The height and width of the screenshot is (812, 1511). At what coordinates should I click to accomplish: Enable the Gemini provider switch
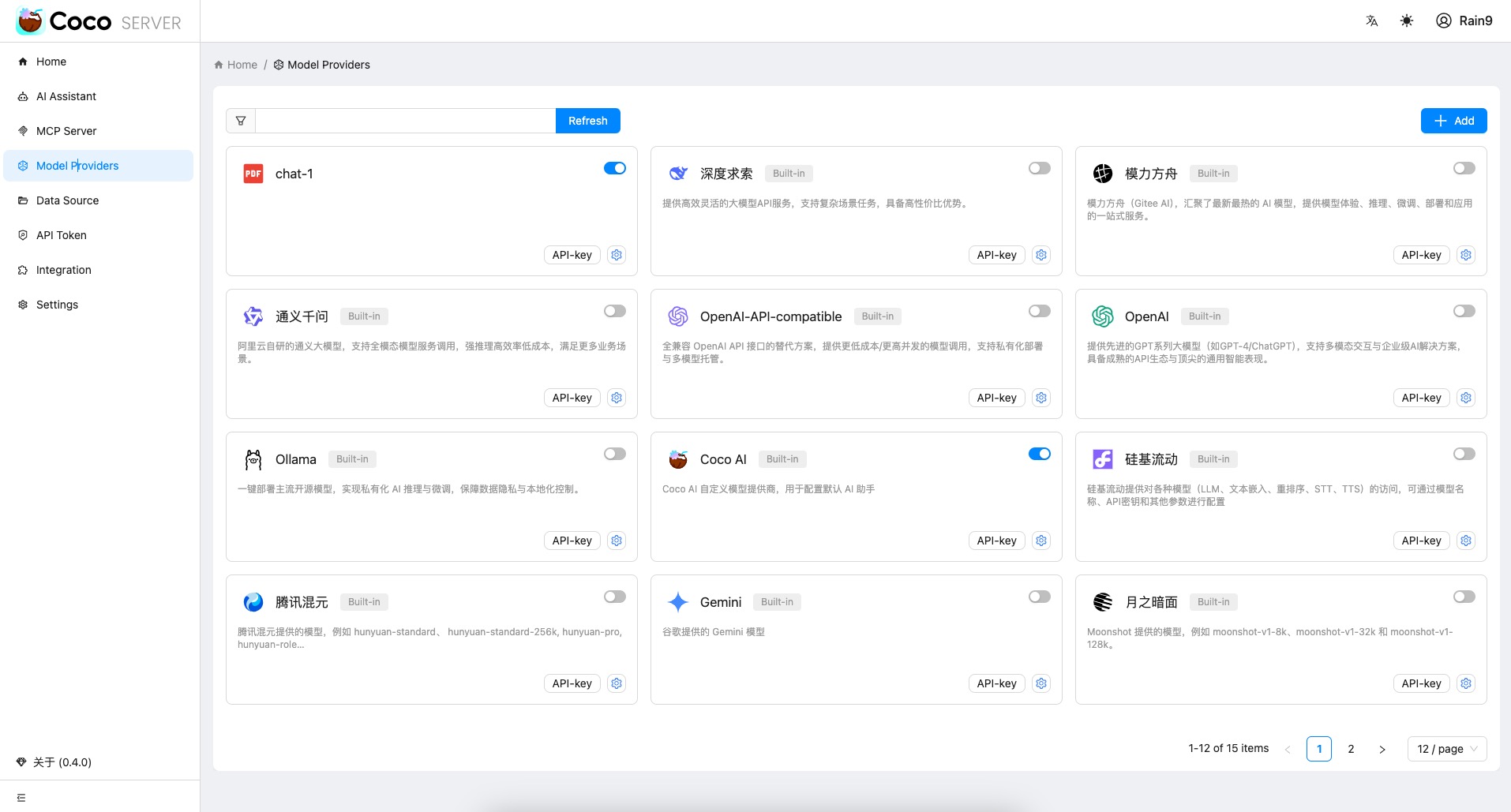(1040, 597)
